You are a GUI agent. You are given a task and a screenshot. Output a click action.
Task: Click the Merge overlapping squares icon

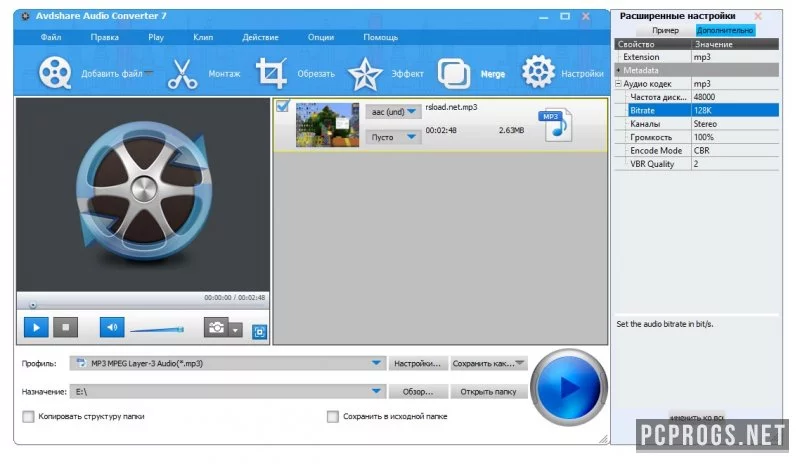click(454, 73)
